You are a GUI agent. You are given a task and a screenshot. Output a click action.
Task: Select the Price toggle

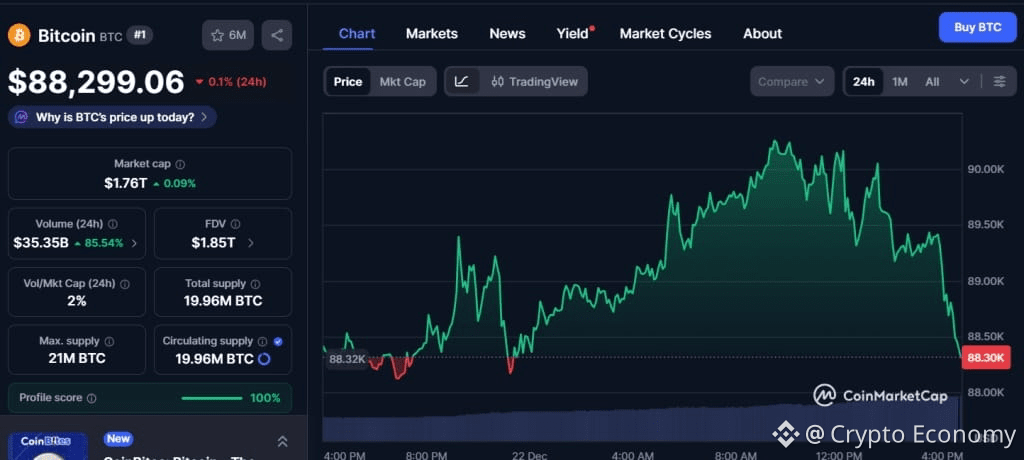[348, 82]
